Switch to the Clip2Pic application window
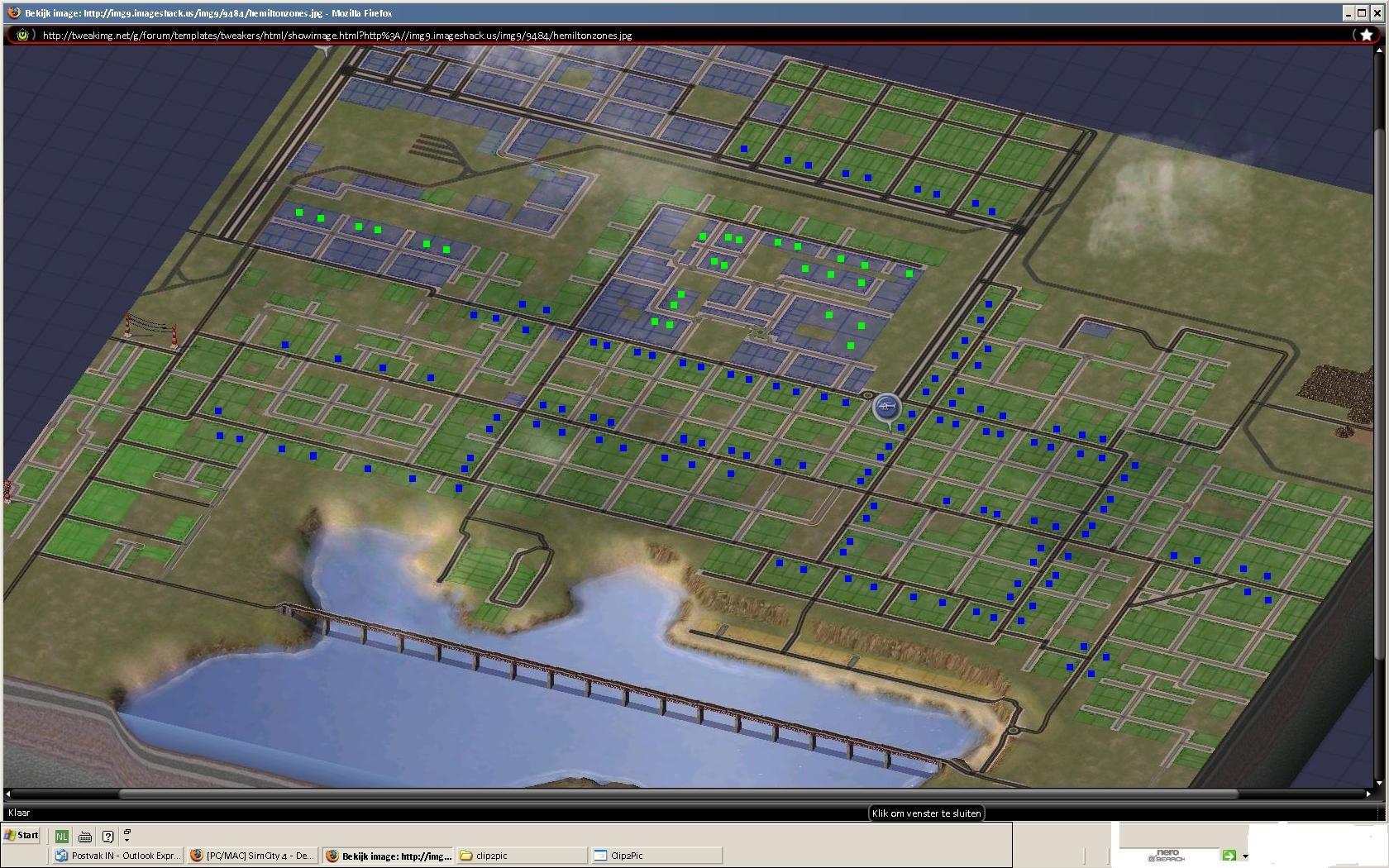 656,856
